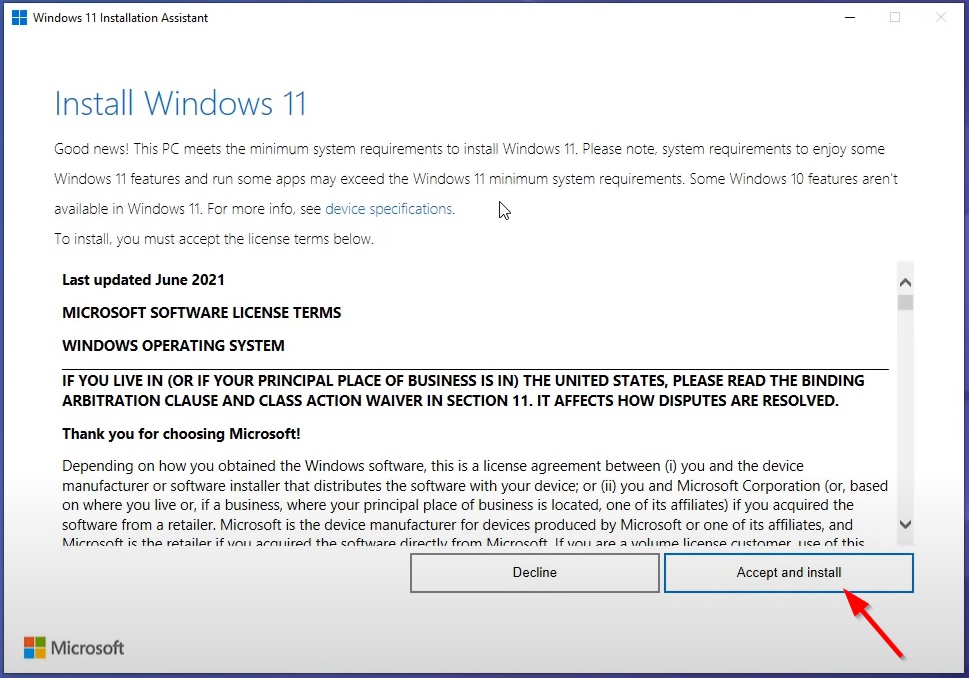Click the 'Good news!' requirements paragraph
Viewport: 969px width, 678px height.
(x=476, y=179)
